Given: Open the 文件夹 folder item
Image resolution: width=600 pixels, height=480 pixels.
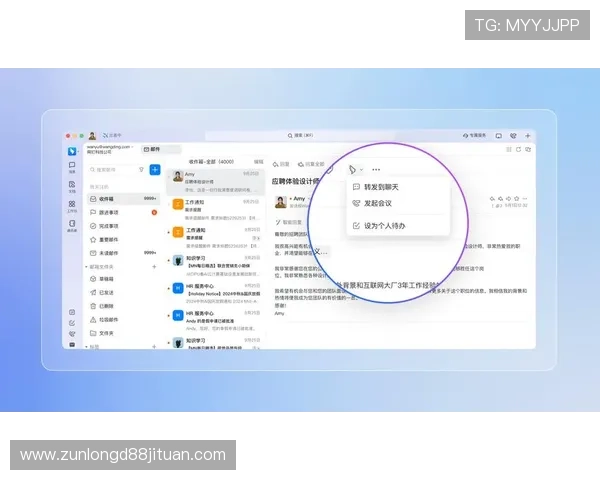Looking at the screenshot, I should point(123,333).
